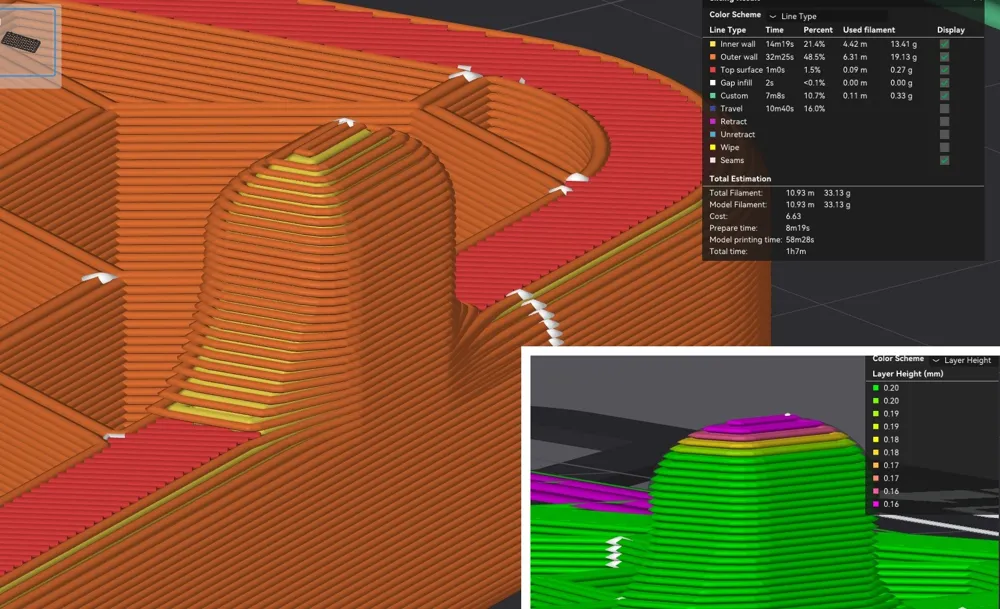Open the Color Scheme Line Type dropdown
The width and height of the screenshot is (1000, 609).
click(828, 16)
